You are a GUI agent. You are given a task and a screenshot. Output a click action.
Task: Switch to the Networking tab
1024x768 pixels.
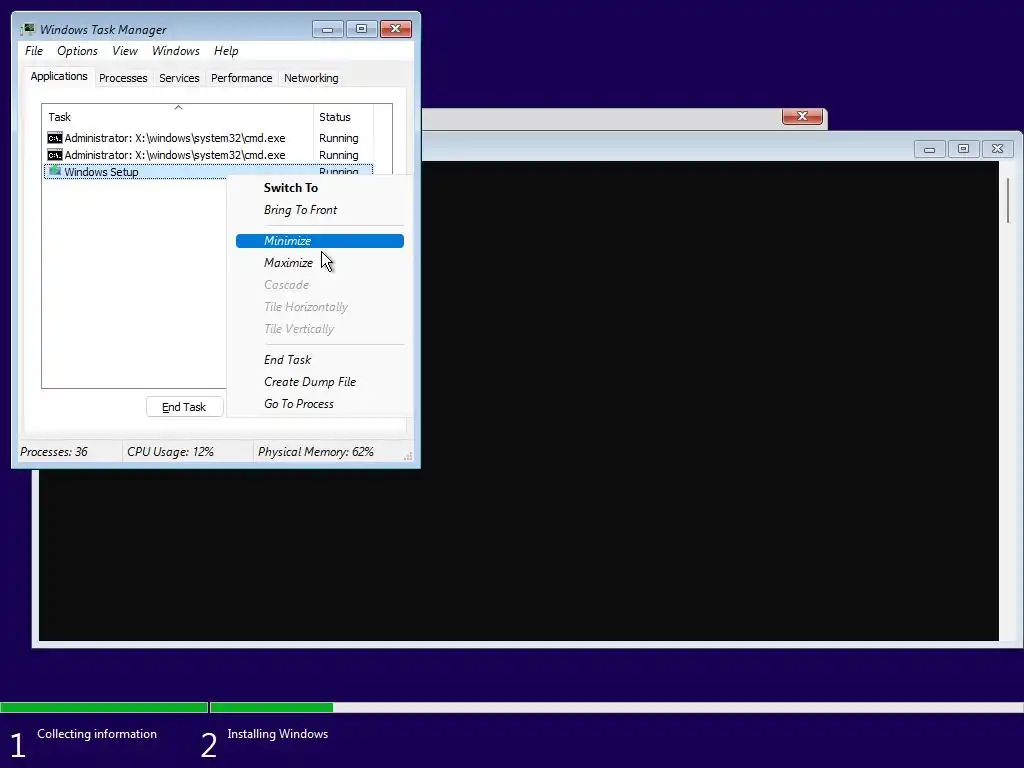point(311,78)
